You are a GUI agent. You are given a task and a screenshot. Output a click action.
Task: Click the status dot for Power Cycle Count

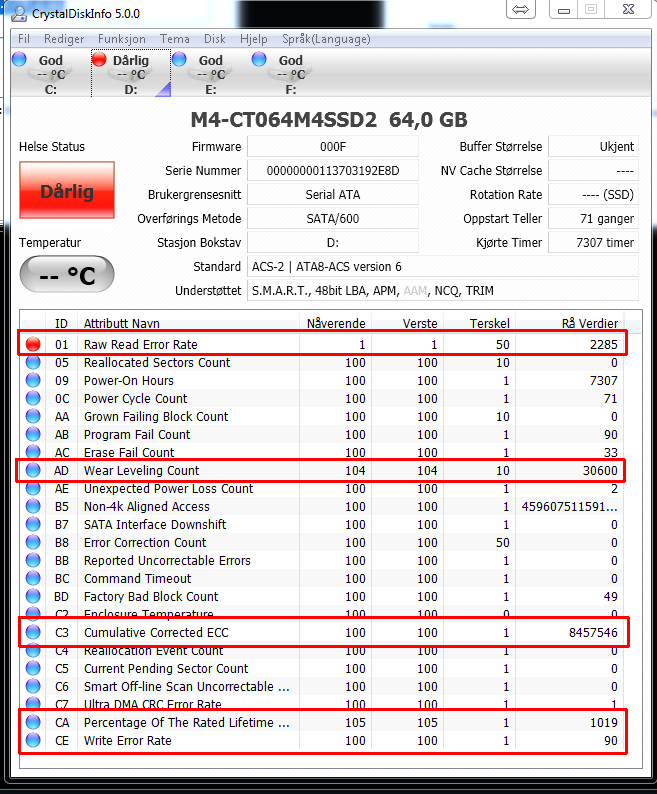[33, 399]
